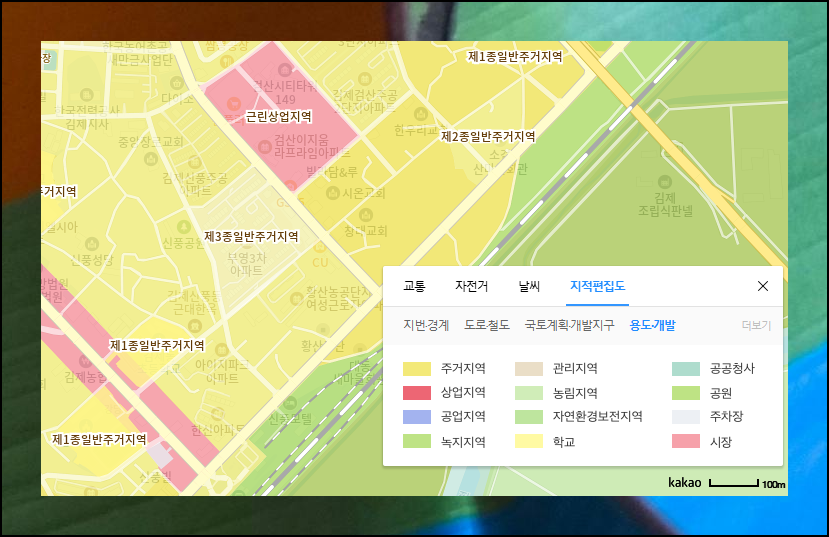Open the 국토계획·개발지구 sub-tab
This screenshot has width=829, height=537.
pos(569,325)
